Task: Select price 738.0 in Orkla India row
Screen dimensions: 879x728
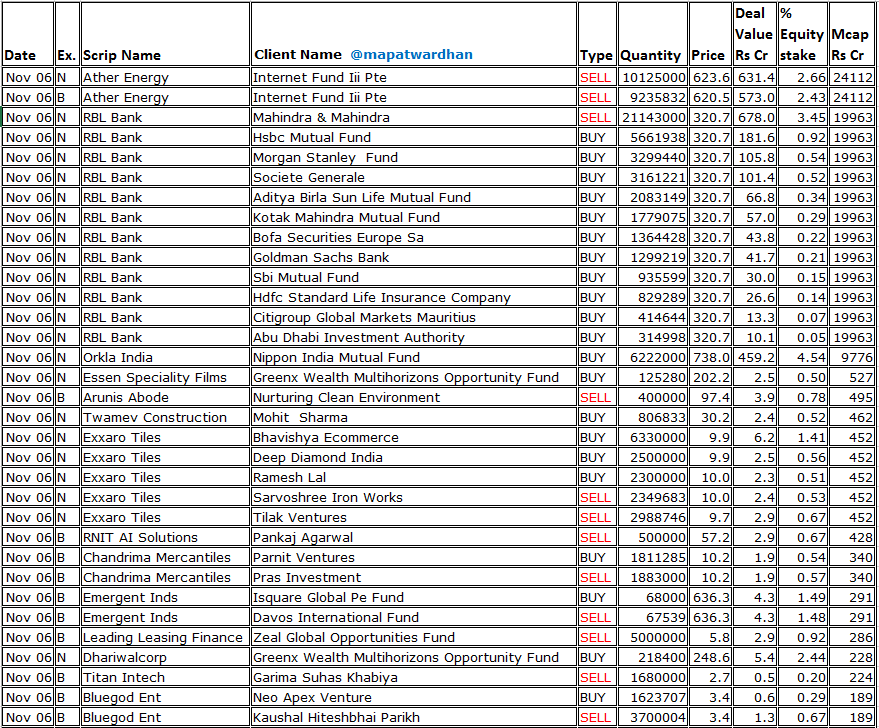Action: pyautogui.click(x=710, y=358)
